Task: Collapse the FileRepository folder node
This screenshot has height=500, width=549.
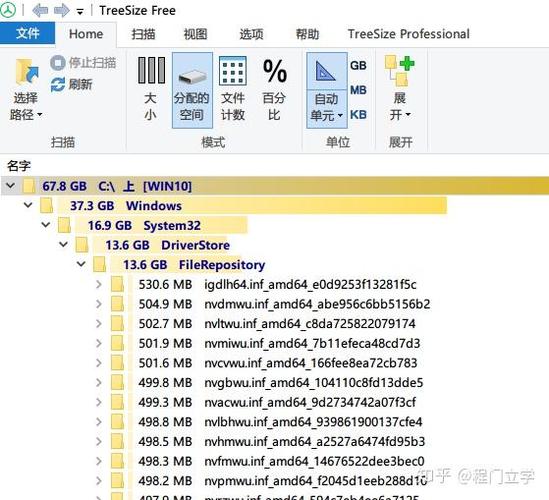Action: click(81, 264)
